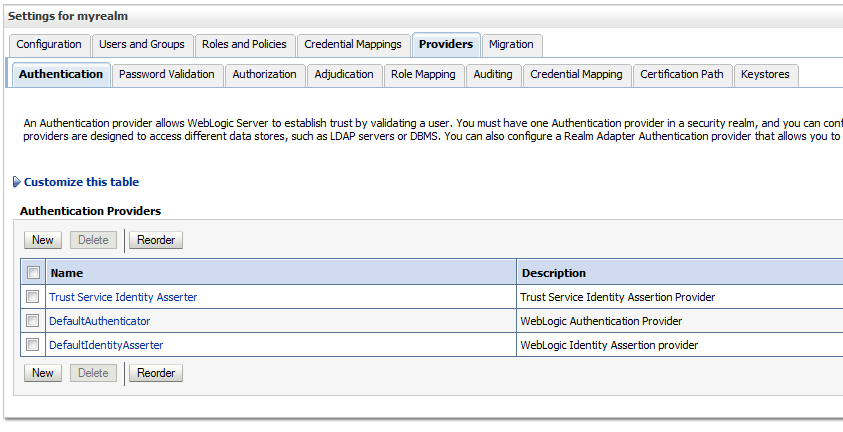
Task: Switch to the Authorization sub-tab
Action: tap(265, 75)
